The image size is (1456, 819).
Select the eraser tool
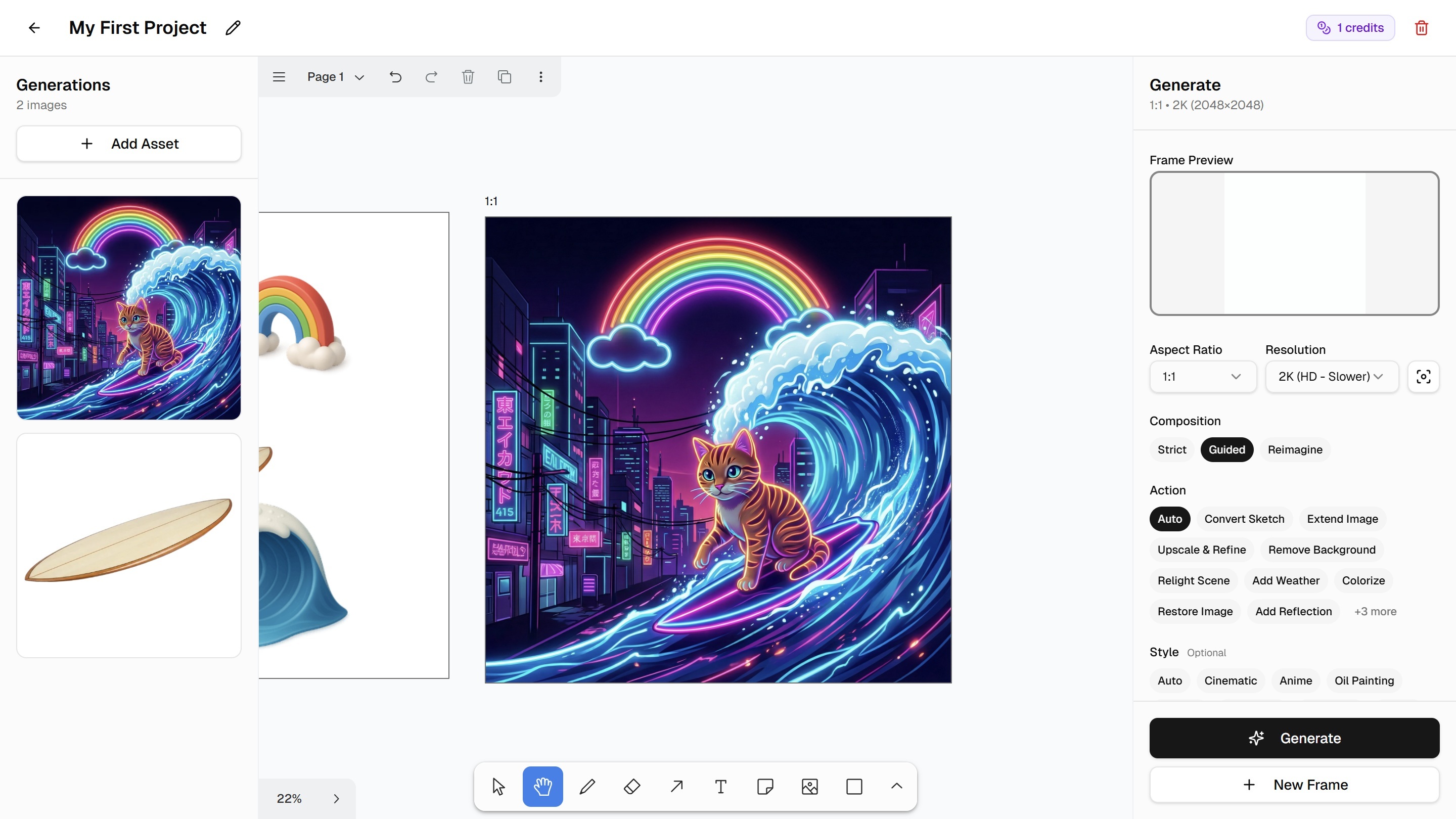[631, 786]
